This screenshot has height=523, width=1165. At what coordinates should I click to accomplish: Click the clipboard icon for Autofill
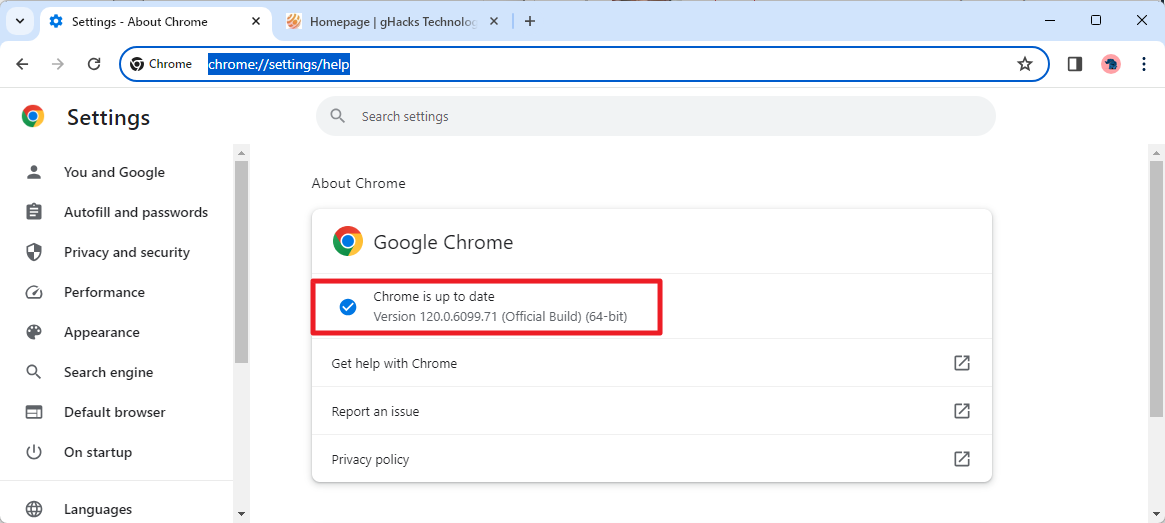(34, 212)
